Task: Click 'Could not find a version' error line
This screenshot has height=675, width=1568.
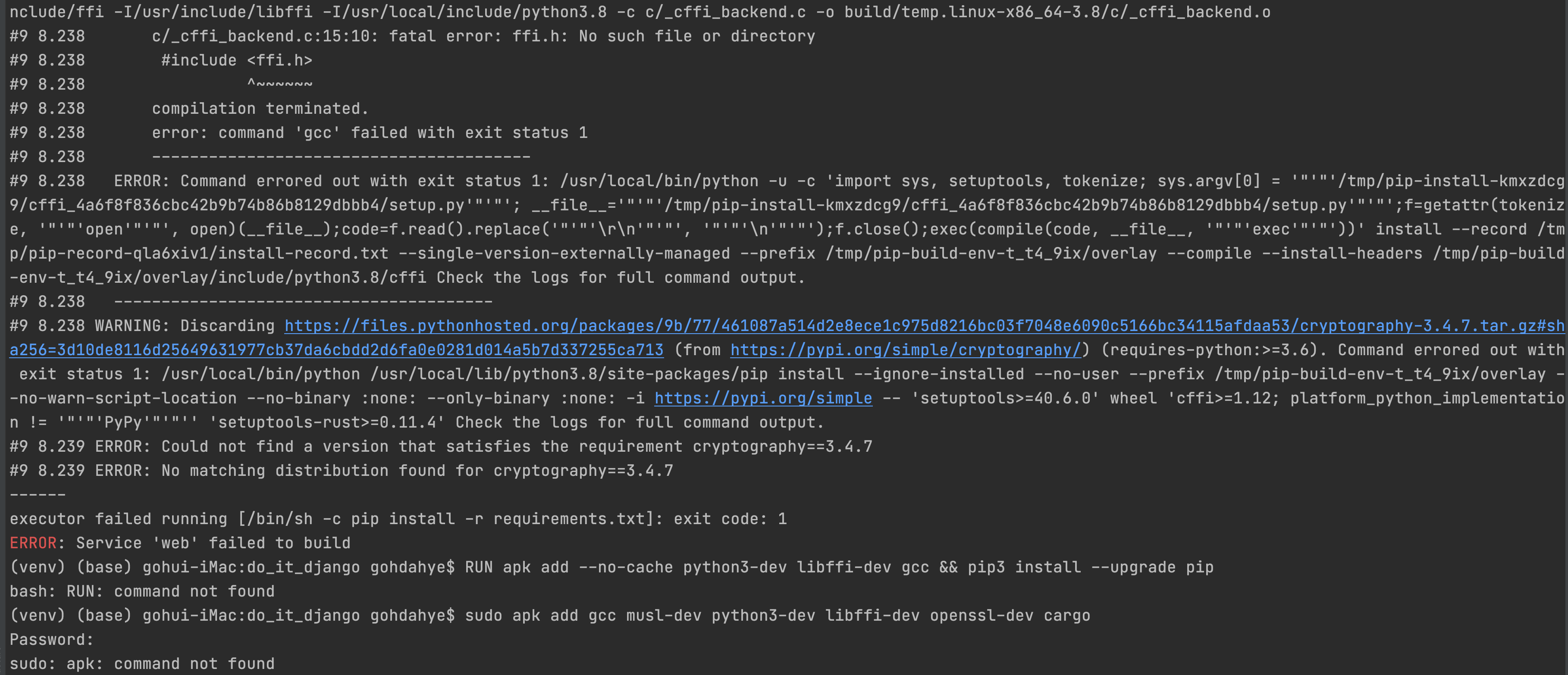Action: pyautogui.click(x=441, y=446)
